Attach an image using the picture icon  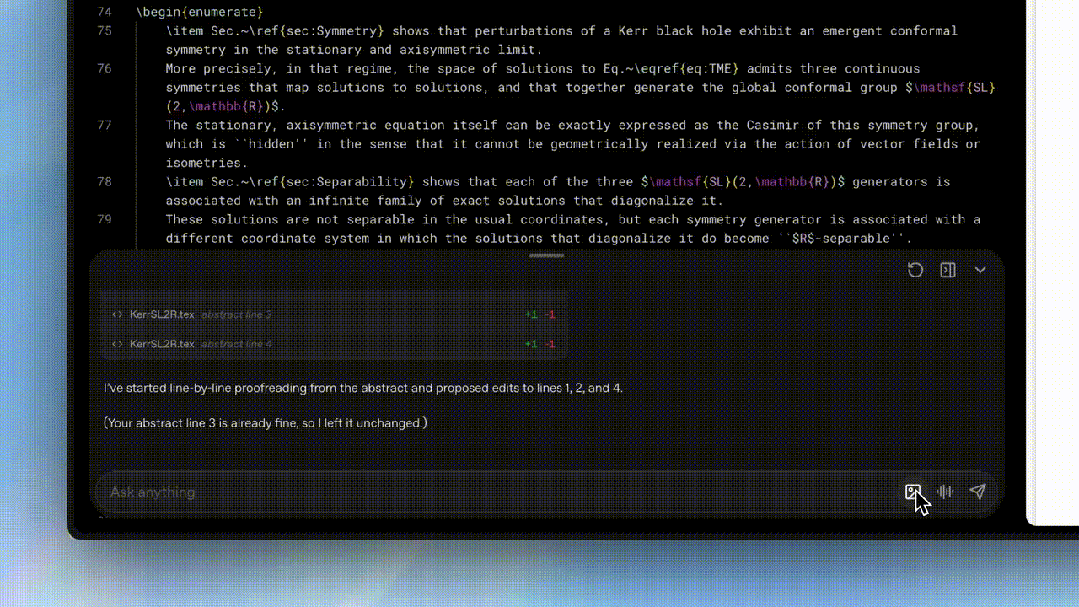click(x=912, y=492)
